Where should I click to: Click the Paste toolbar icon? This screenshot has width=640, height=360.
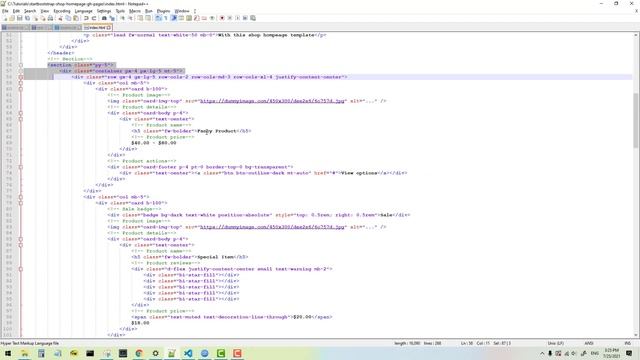[x=76, y=18]
